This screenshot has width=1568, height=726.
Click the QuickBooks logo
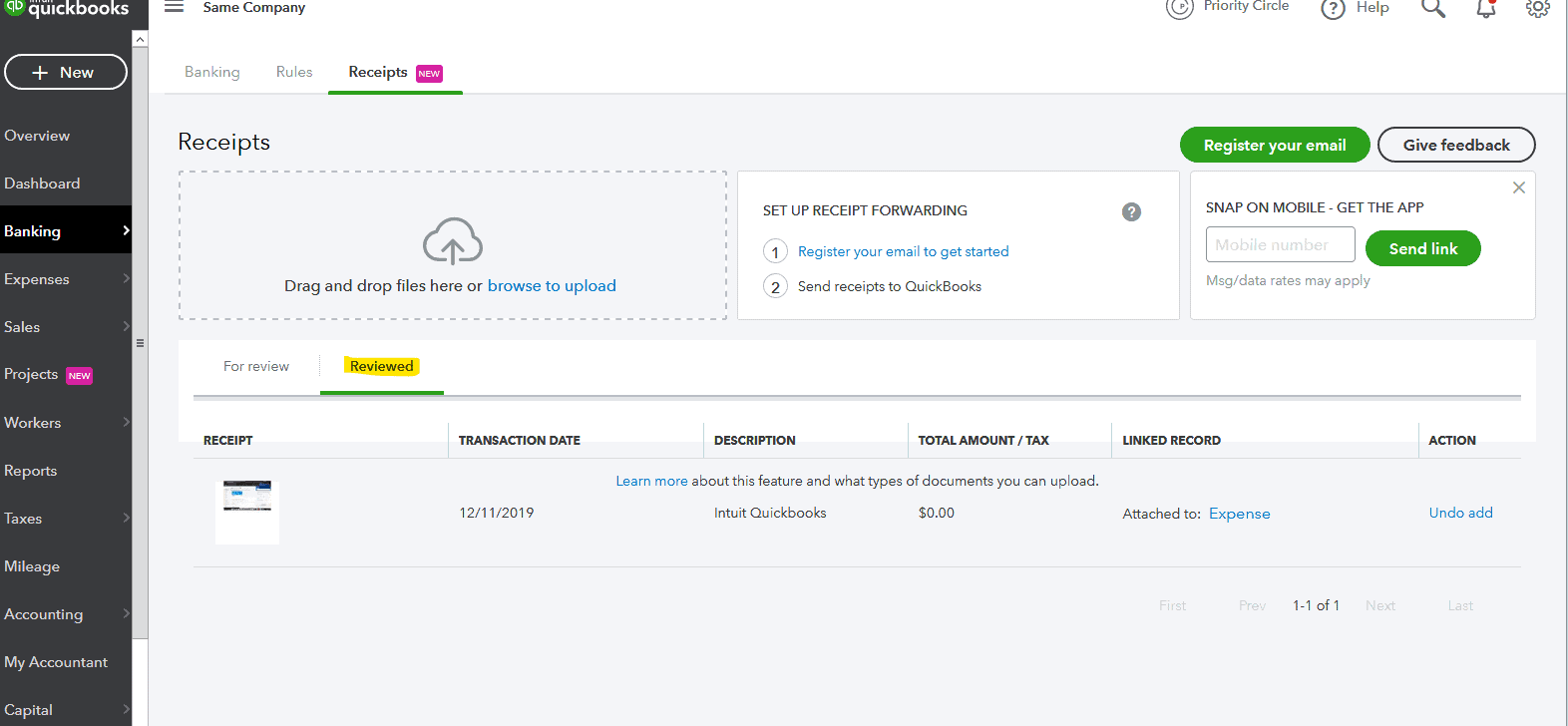pos(67,9)
